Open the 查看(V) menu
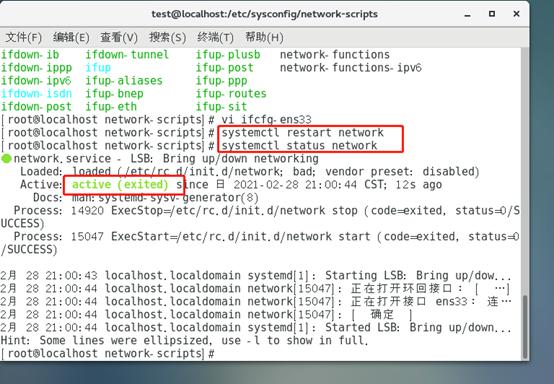 pos(119,37)
